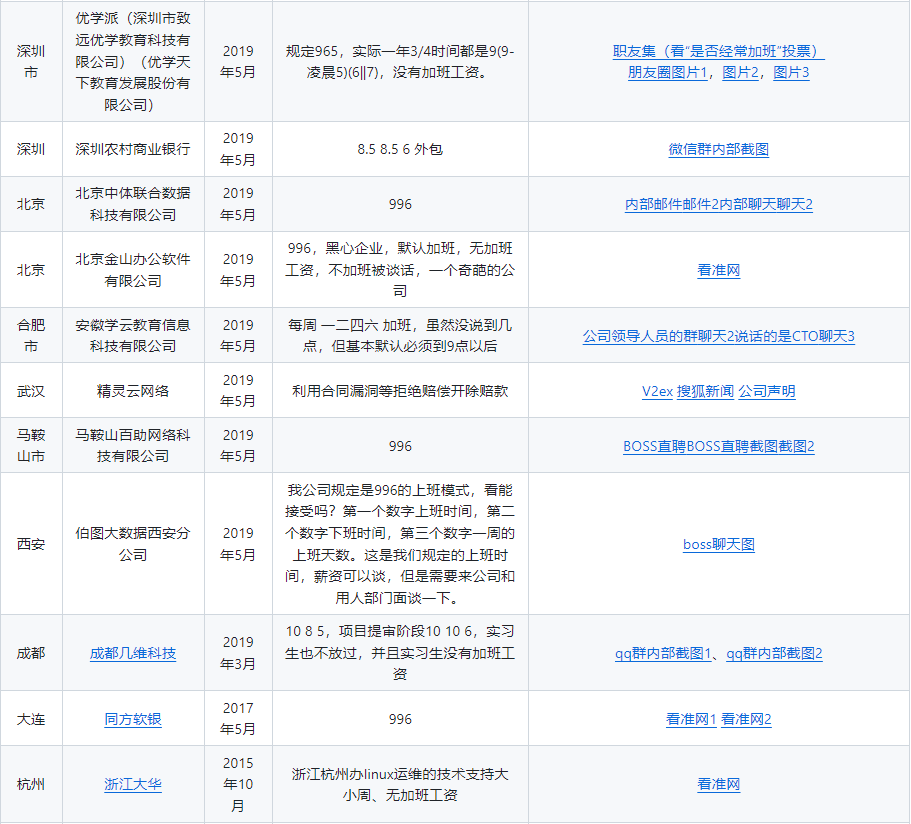Select 利用合同漏洞等拒绝赔偿开除赔款 text
This screenshot has height=824, width=911.
400,391
